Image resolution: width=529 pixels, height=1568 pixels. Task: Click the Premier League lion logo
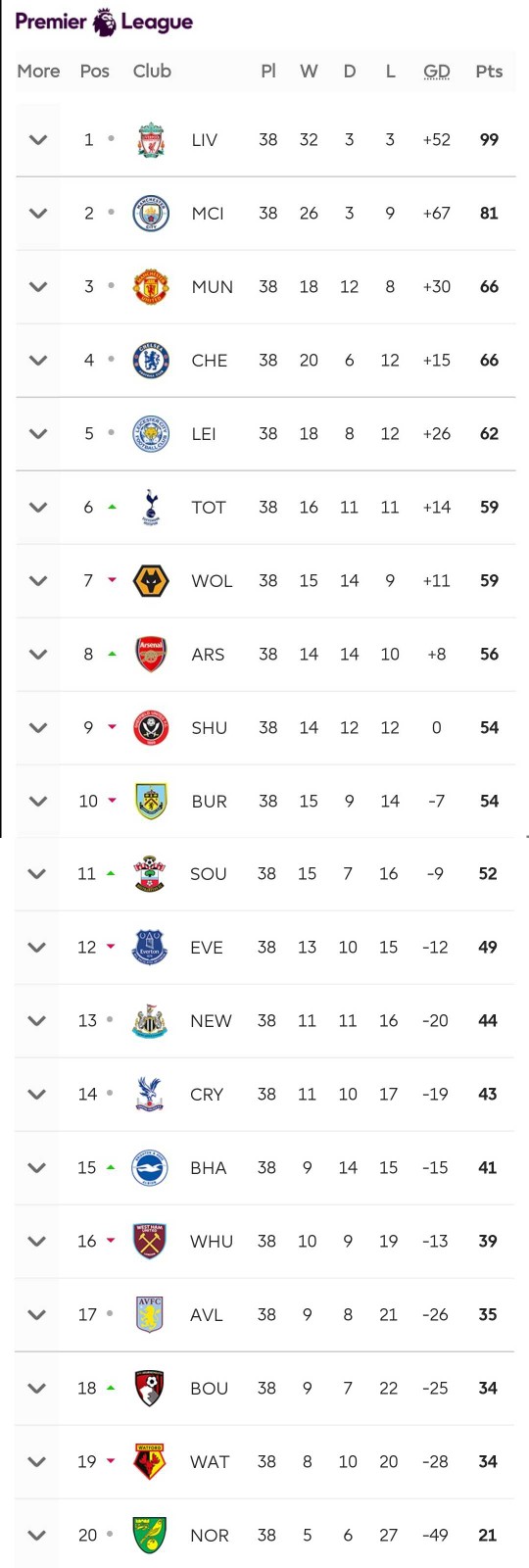click(x=104, y=22)
